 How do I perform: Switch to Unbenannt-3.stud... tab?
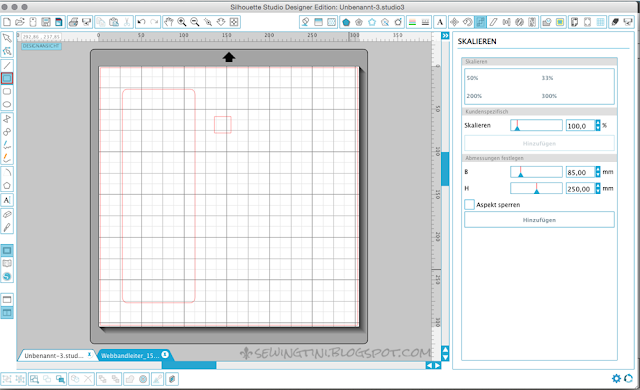[56, 355]
